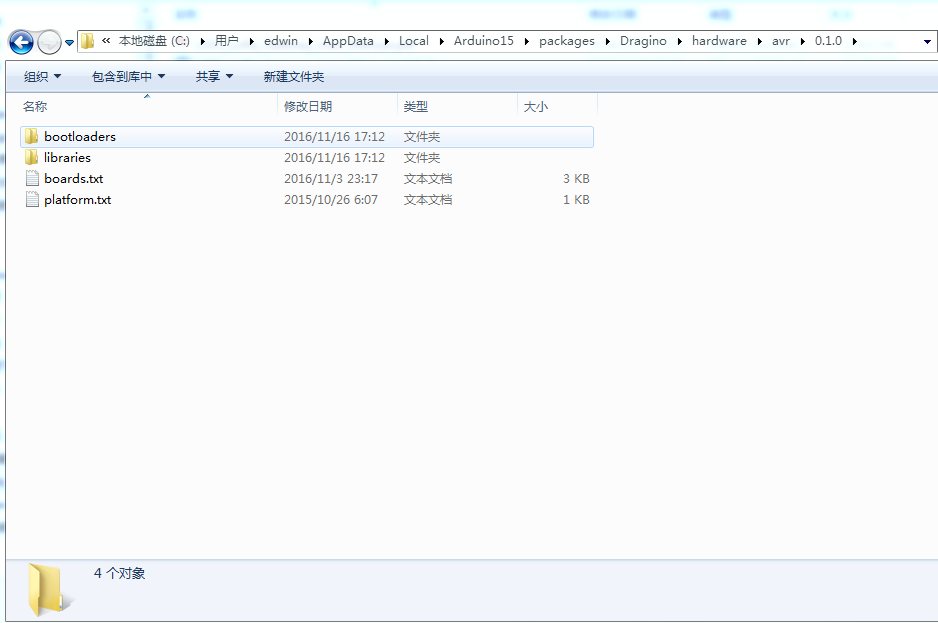938x623 pixels.
Task: Expand arrow after 0.1.0 breadcrumb
Action: (x=854, y=41)
